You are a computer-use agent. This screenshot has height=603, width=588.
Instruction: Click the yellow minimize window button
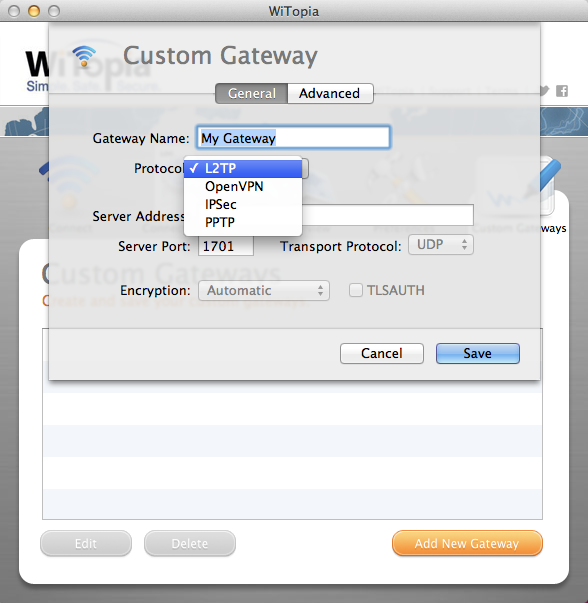click(34, 11)
